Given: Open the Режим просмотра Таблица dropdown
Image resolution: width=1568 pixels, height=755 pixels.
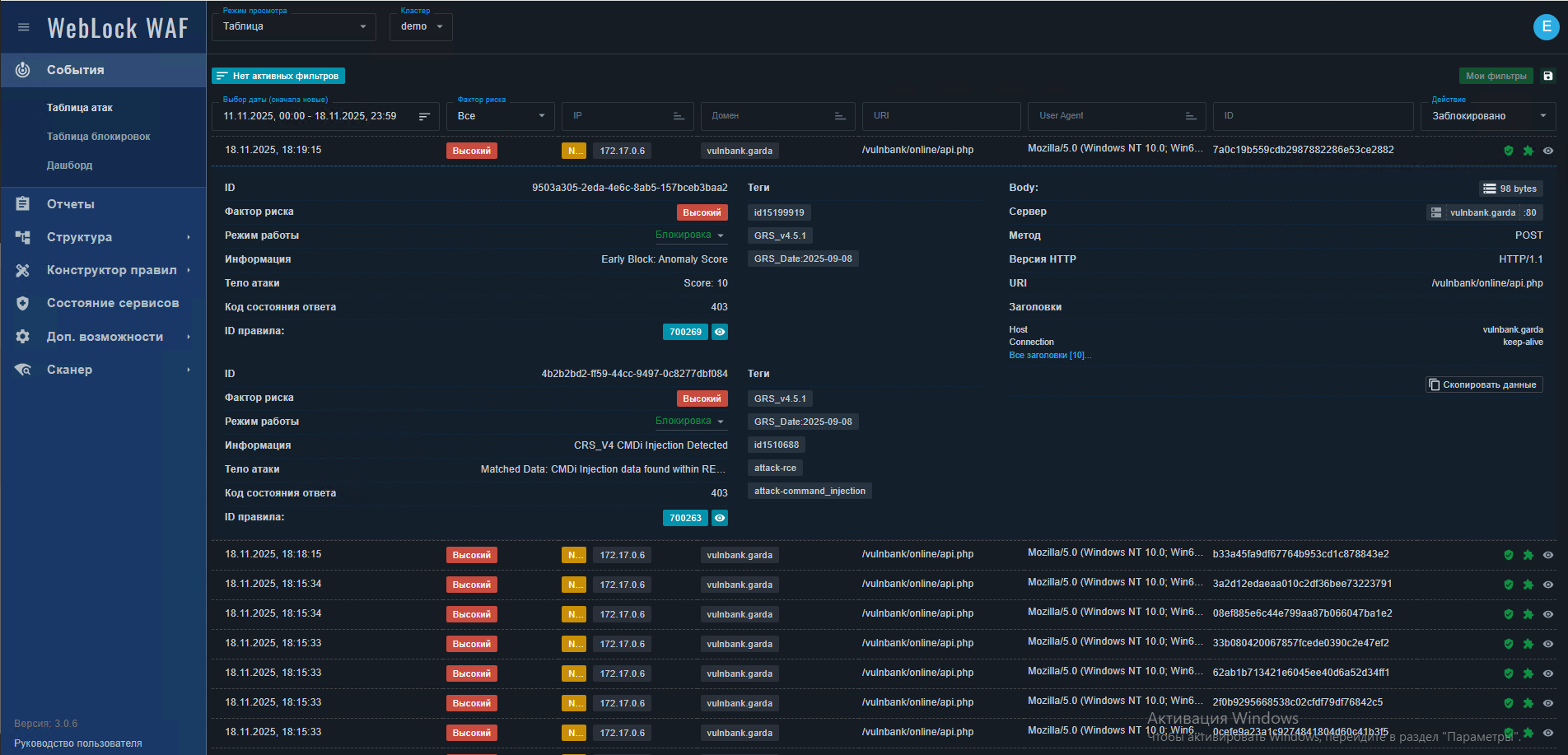Looking at the screenshot, I should pos(294,26).
